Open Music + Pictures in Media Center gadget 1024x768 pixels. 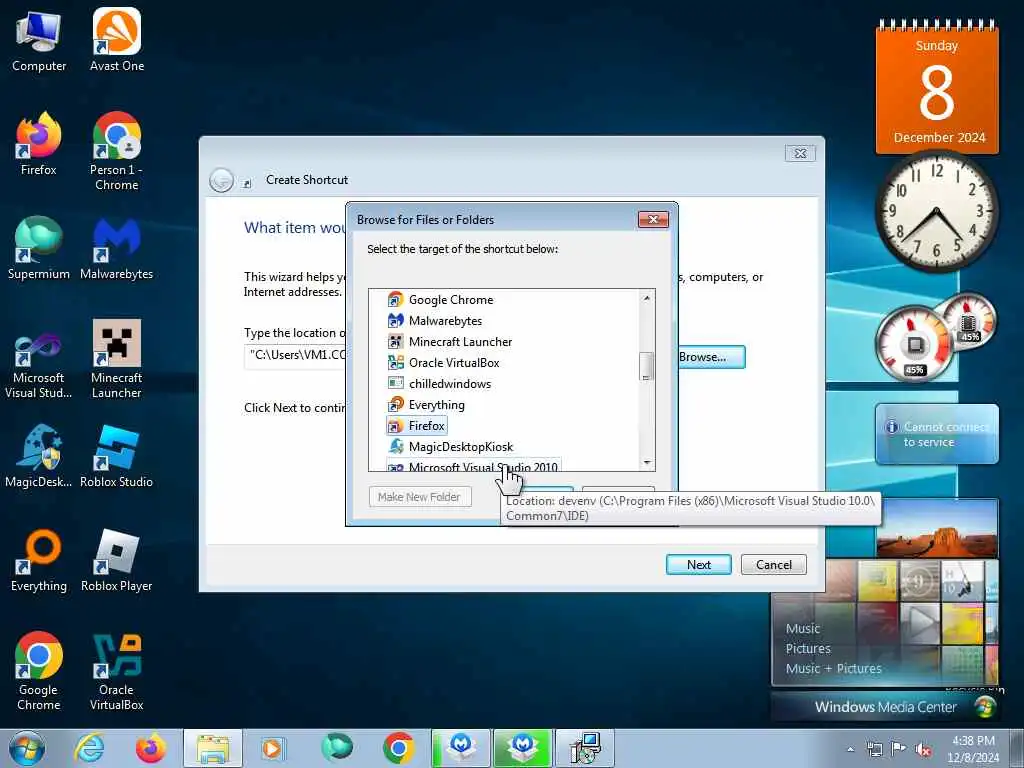click(833, 668)
